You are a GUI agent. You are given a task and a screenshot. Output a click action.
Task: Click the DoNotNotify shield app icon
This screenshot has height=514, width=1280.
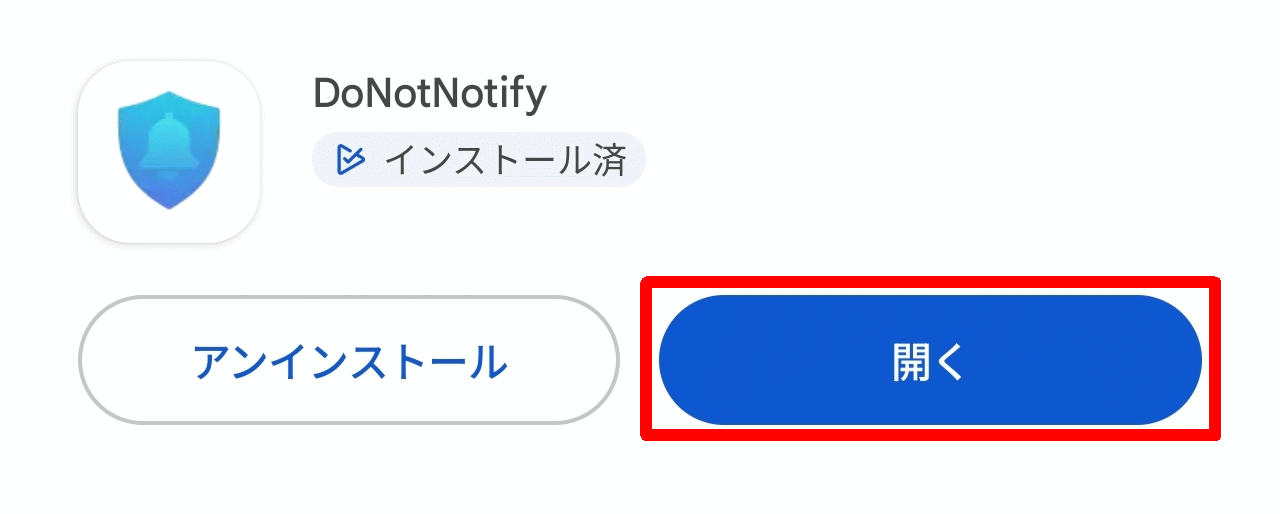[169, 151]
